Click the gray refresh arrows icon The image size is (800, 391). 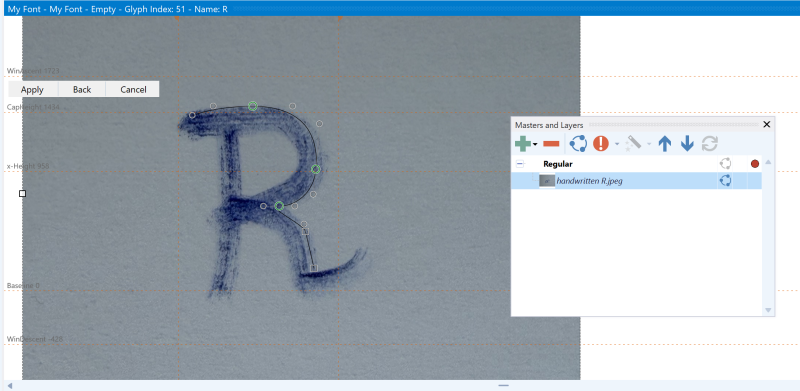tap(709, 144)
